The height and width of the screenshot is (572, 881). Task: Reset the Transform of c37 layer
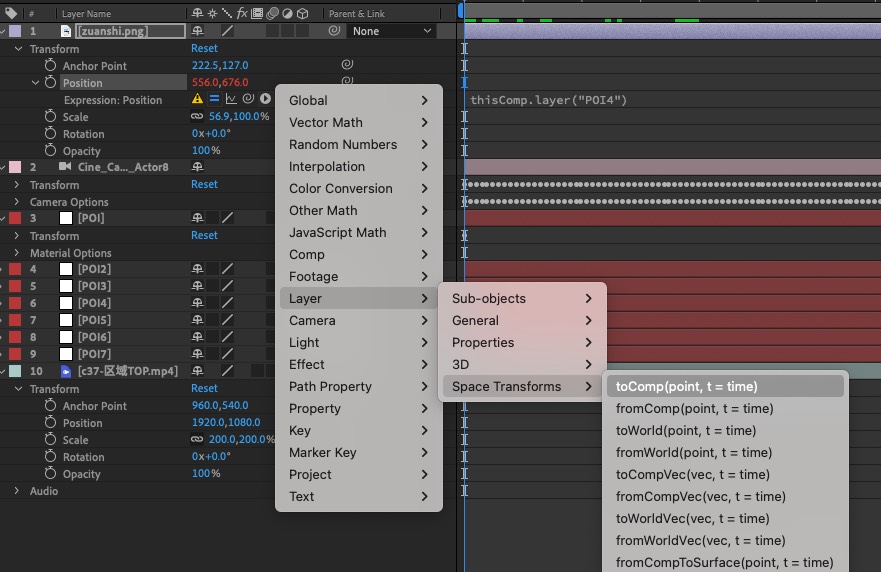(x=204, y=388)
